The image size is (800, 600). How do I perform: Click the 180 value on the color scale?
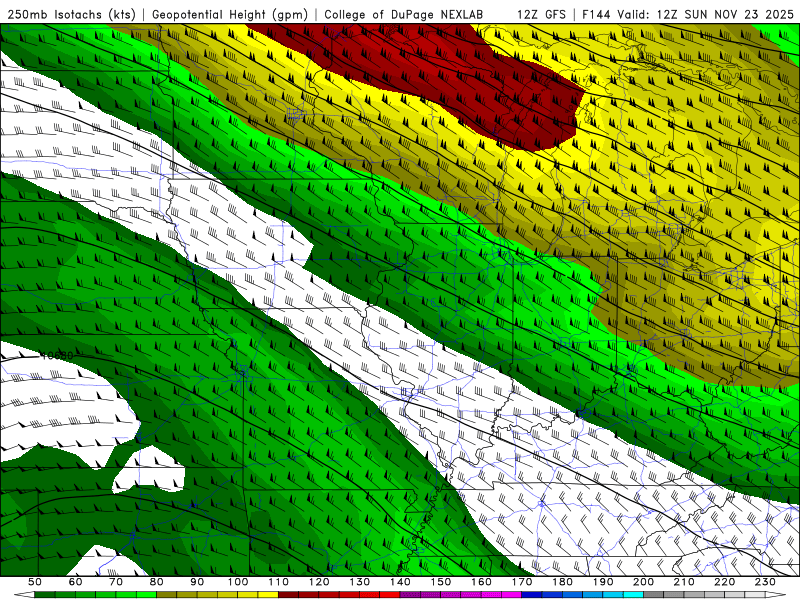pyautogui.click(x=562, y=582)
